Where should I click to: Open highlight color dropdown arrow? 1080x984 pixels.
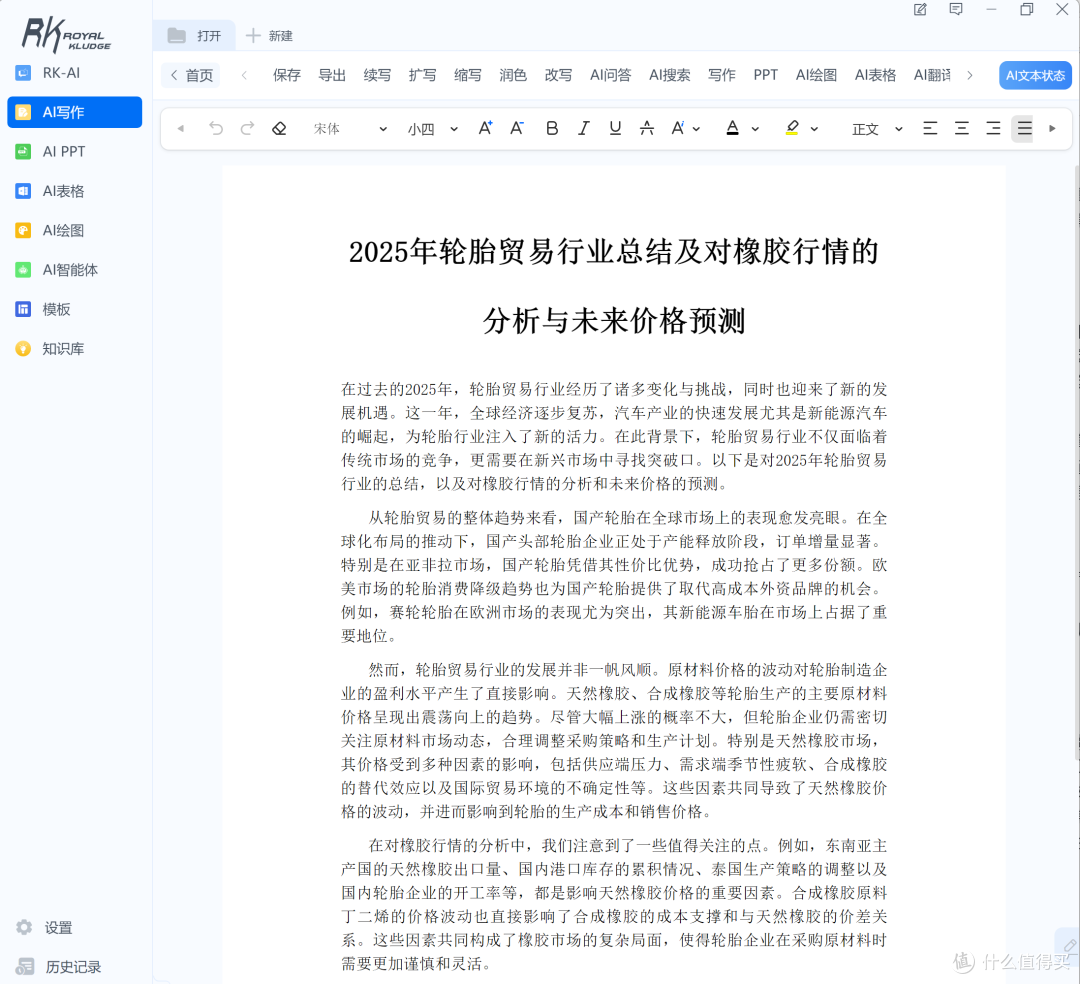coord(814,129)
